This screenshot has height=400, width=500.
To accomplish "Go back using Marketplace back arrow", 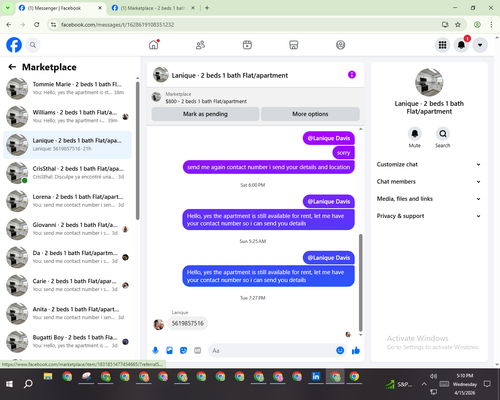I will pyautogui.click(x=12, y=67).
